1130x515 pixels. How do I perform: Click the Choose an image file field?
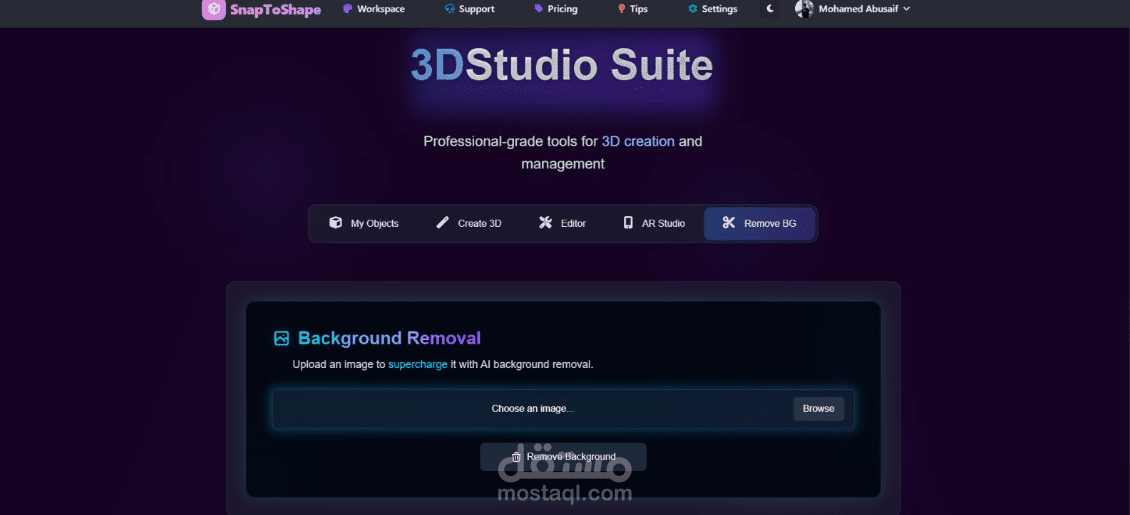563,409
